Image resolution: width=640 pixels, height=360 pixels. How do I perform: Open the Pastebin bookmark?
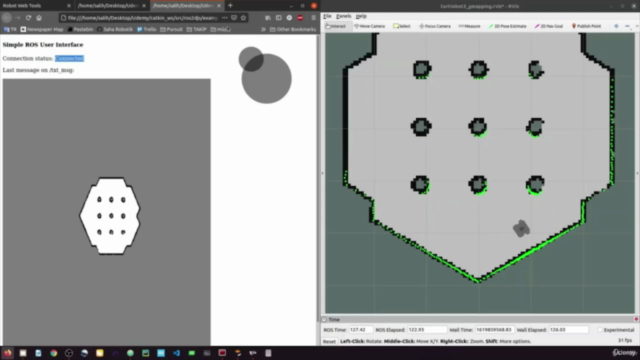point(80,29)
